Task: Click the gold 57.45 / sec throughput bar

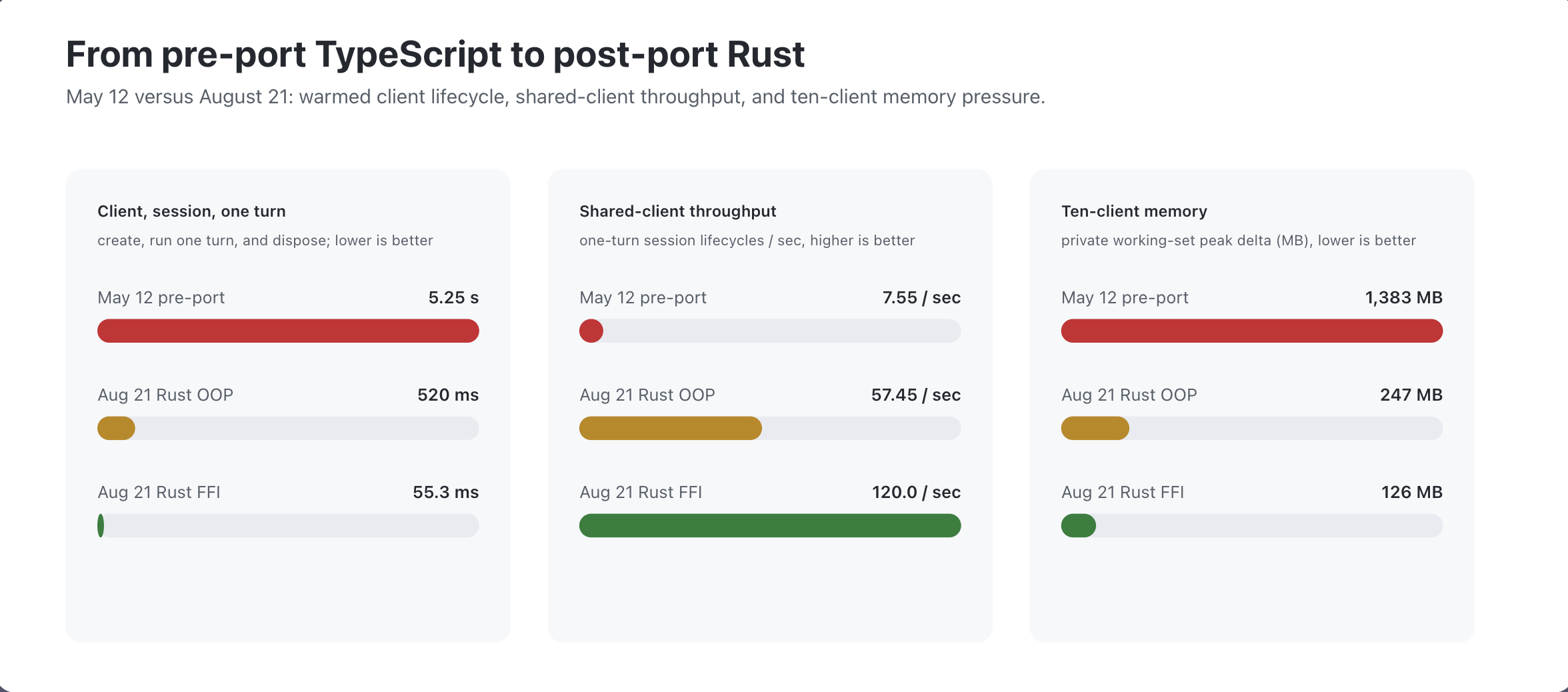Action: click(x=671, y=428)
